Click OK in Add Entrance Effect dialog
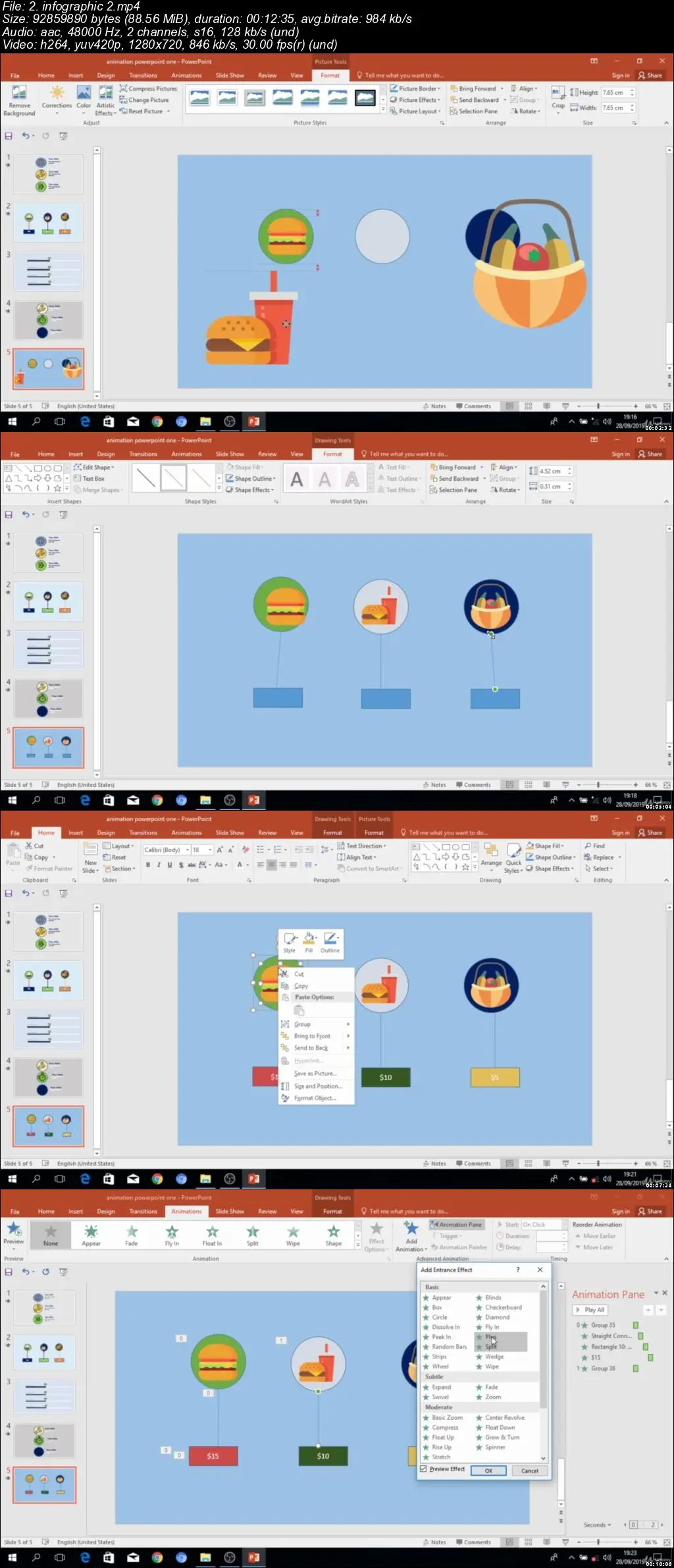Image resolution: width=674 pixels, height=1568 pixels. click(488, 1471)
